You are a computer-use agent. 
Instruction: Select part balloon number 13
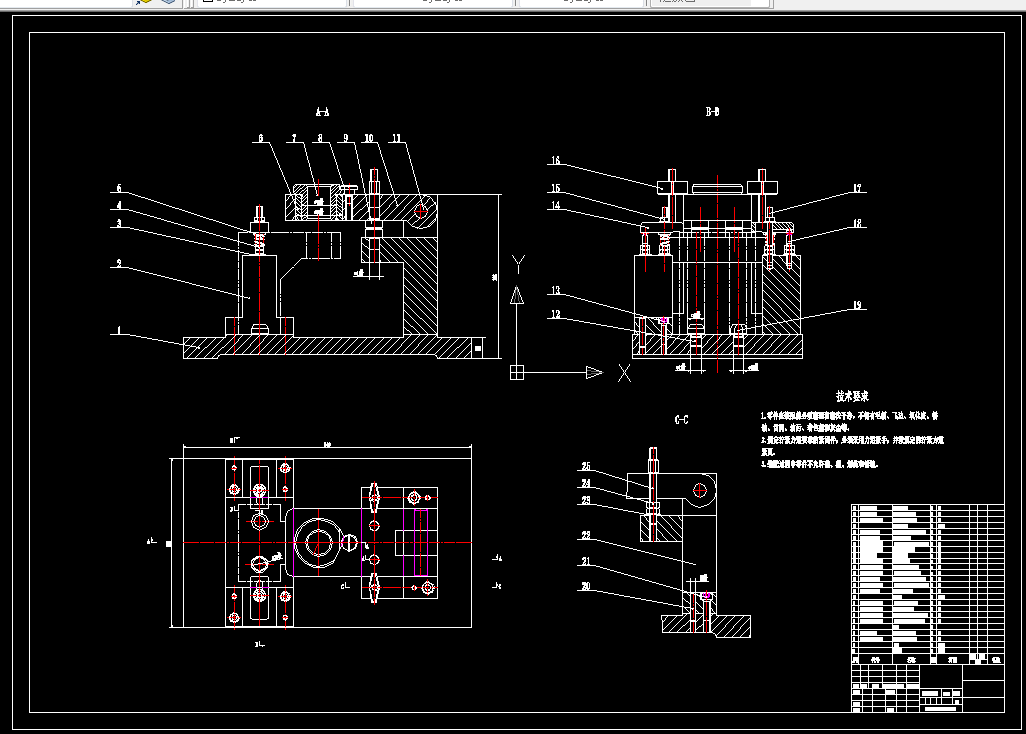click(556, 290)
